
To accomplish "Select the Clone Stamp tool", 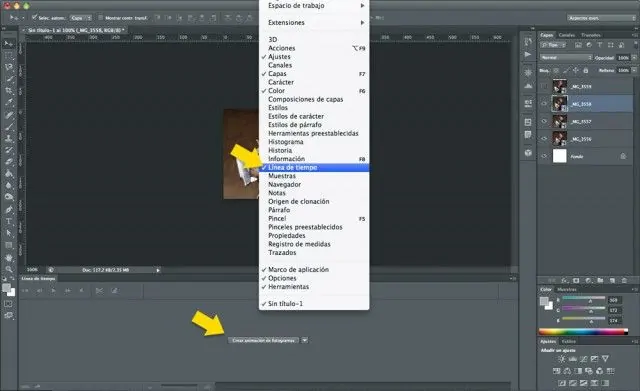I will pos(8,139).
